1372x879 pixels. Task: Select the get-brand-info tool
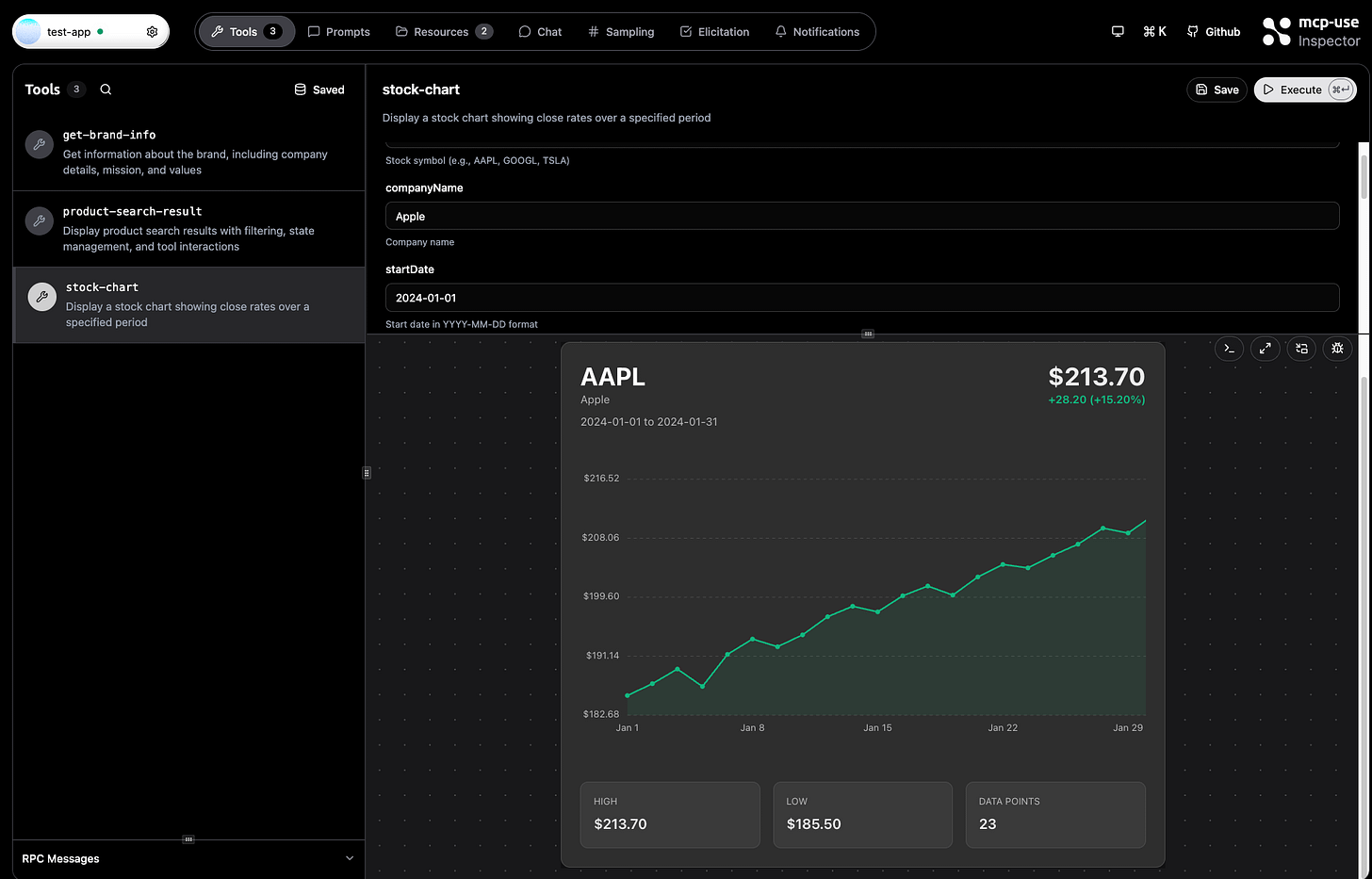click(x=188, y=153)
